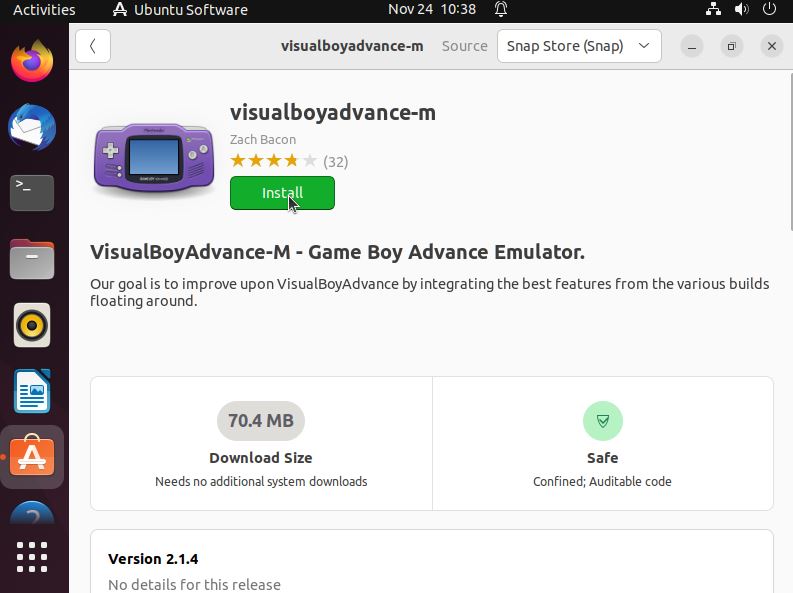Click 'No details for this release' text
The image size is (793, 593).
coord(194,585)
